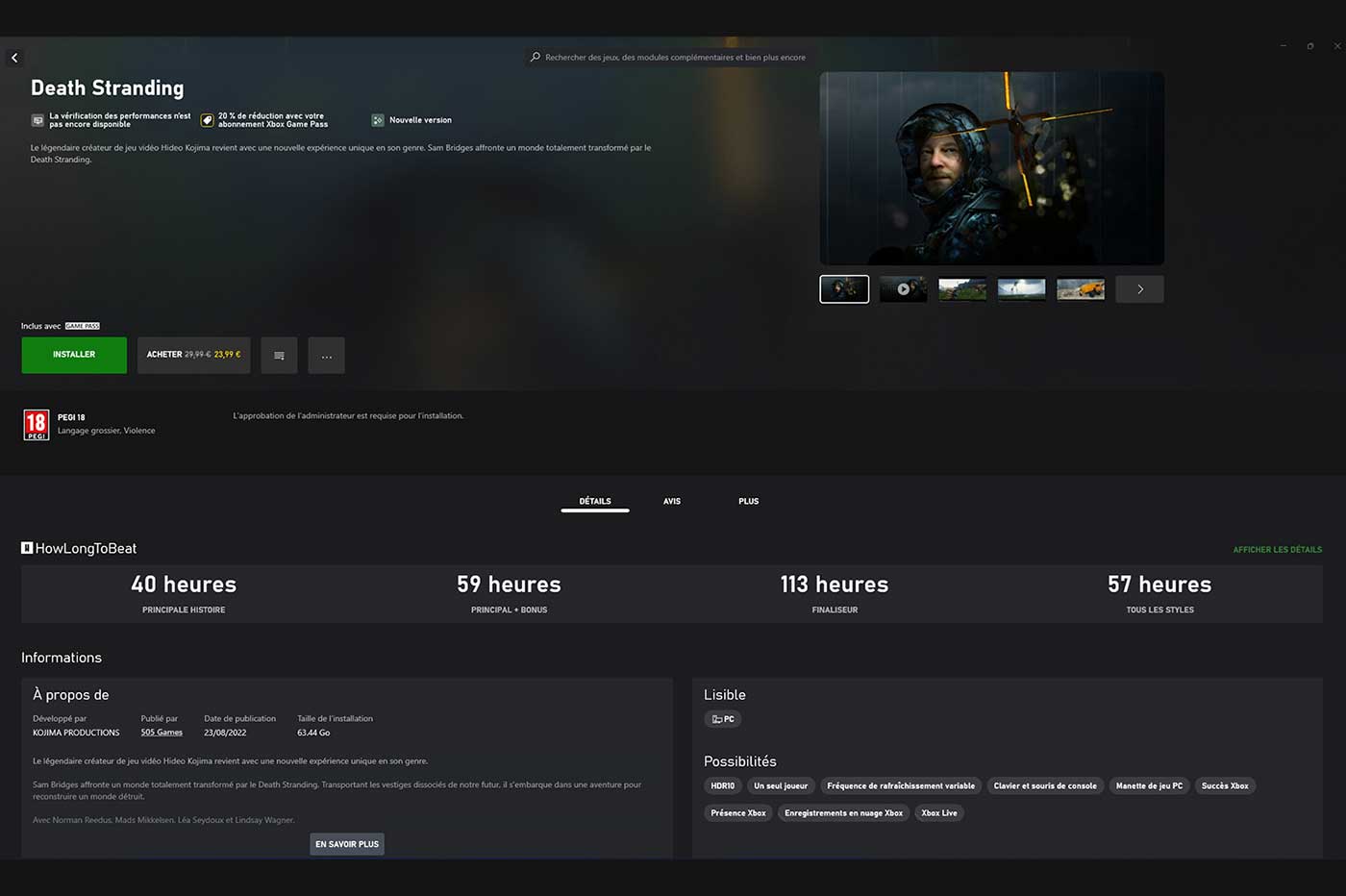Click the Un seul joueur tag
Image resolution: width=1346 pixels, height=896 pixels.
781,785
